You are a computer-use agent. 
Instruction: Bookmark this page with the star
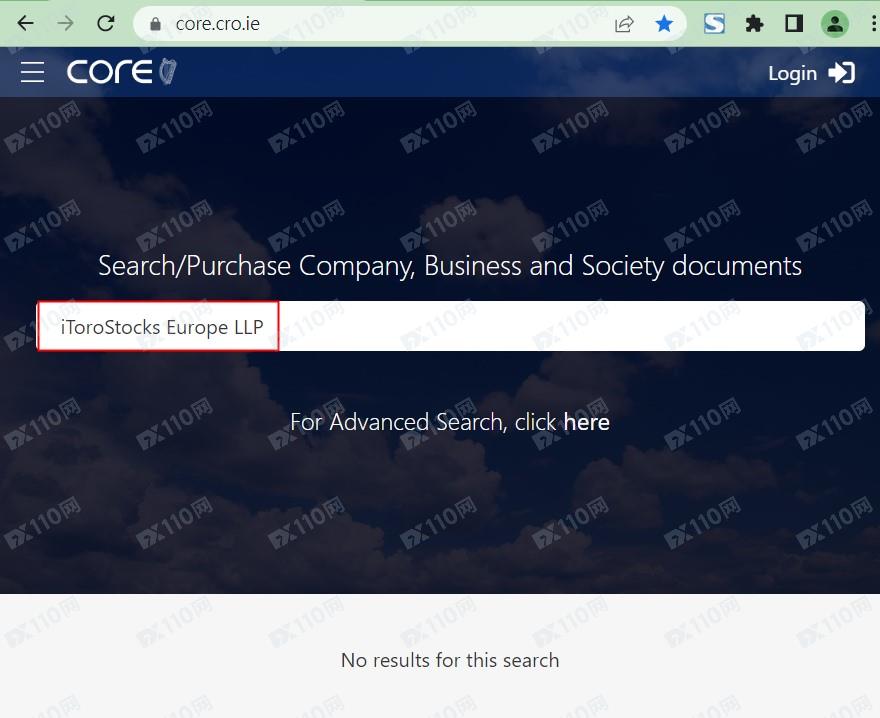[x=664, y=24]
